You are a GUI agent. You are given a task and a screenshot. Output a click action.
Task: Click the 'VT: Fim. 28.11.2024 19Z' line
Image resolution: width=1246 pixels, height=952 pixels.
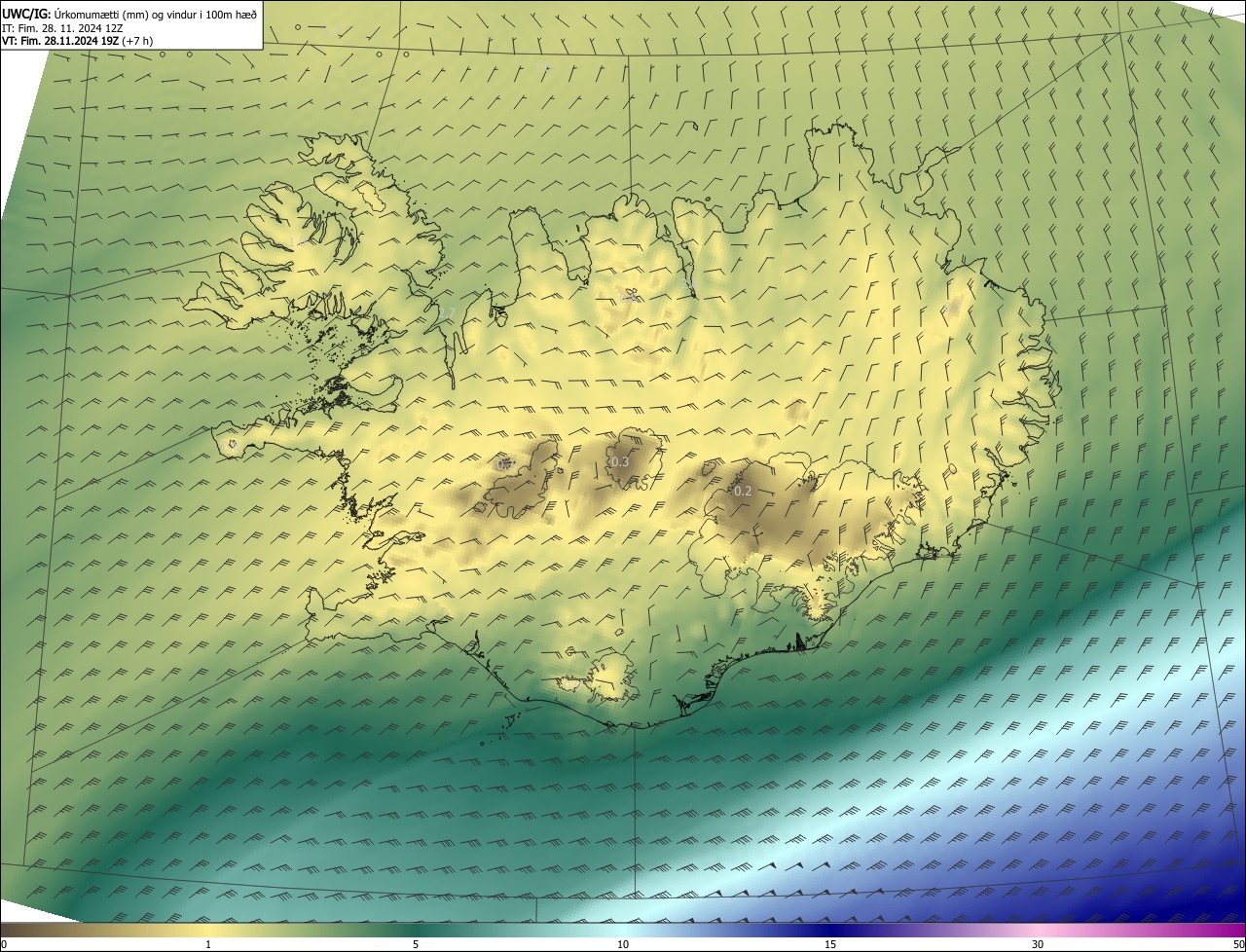[x=78, y=40]
